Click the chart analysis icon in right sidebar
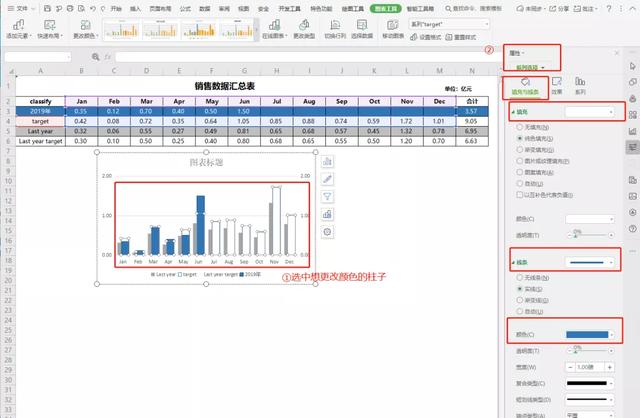Image resolution: width=640 pixels, height=418 pixels. click(x=633, y=131)
